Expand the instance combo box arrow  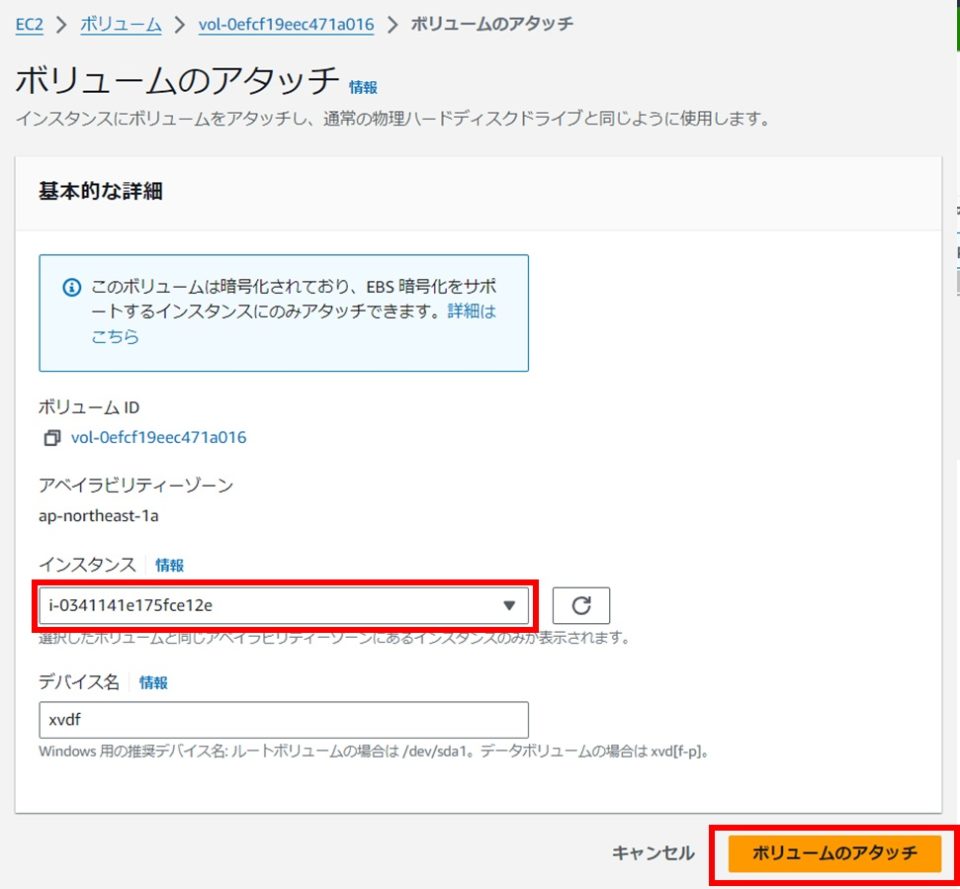[x=510, y=605]
